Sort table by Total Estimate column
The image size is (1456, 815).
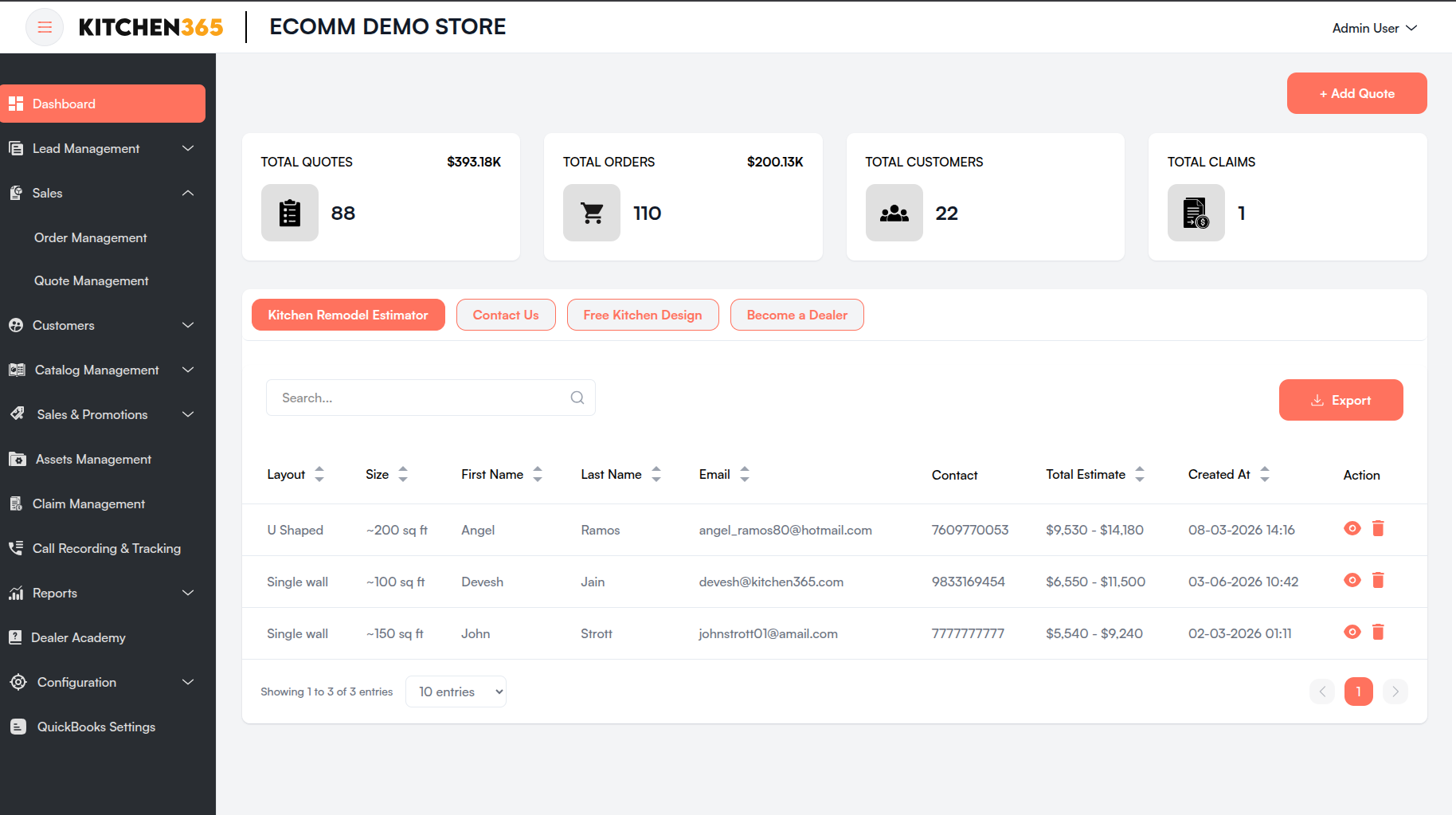point(1140,474)
